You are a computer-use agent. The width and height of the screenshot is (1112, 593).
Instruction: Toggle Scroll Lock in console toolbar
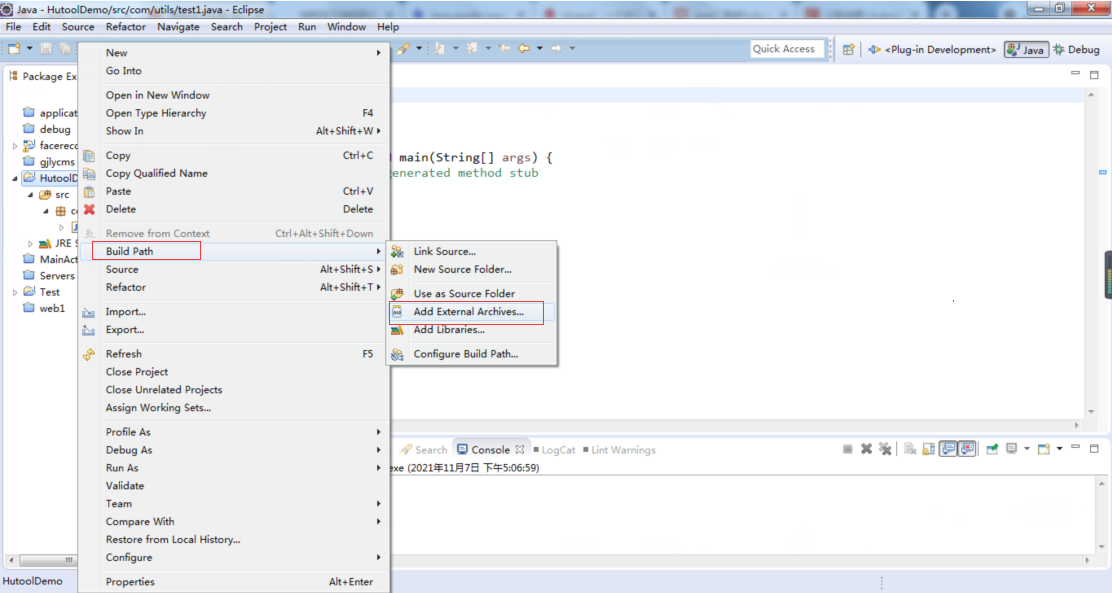click(928, 449)
